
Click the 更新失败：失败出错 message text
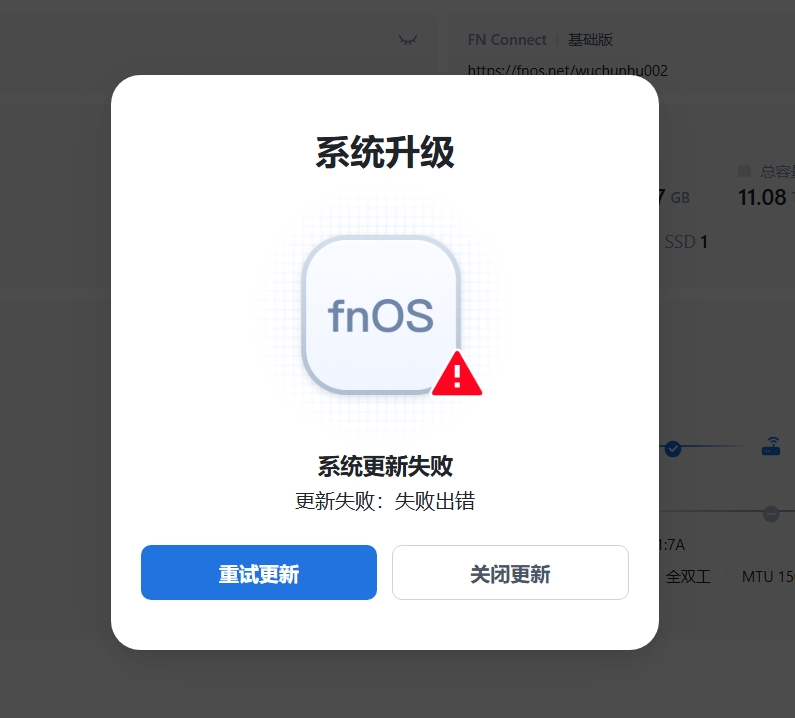tap(385, 501)
